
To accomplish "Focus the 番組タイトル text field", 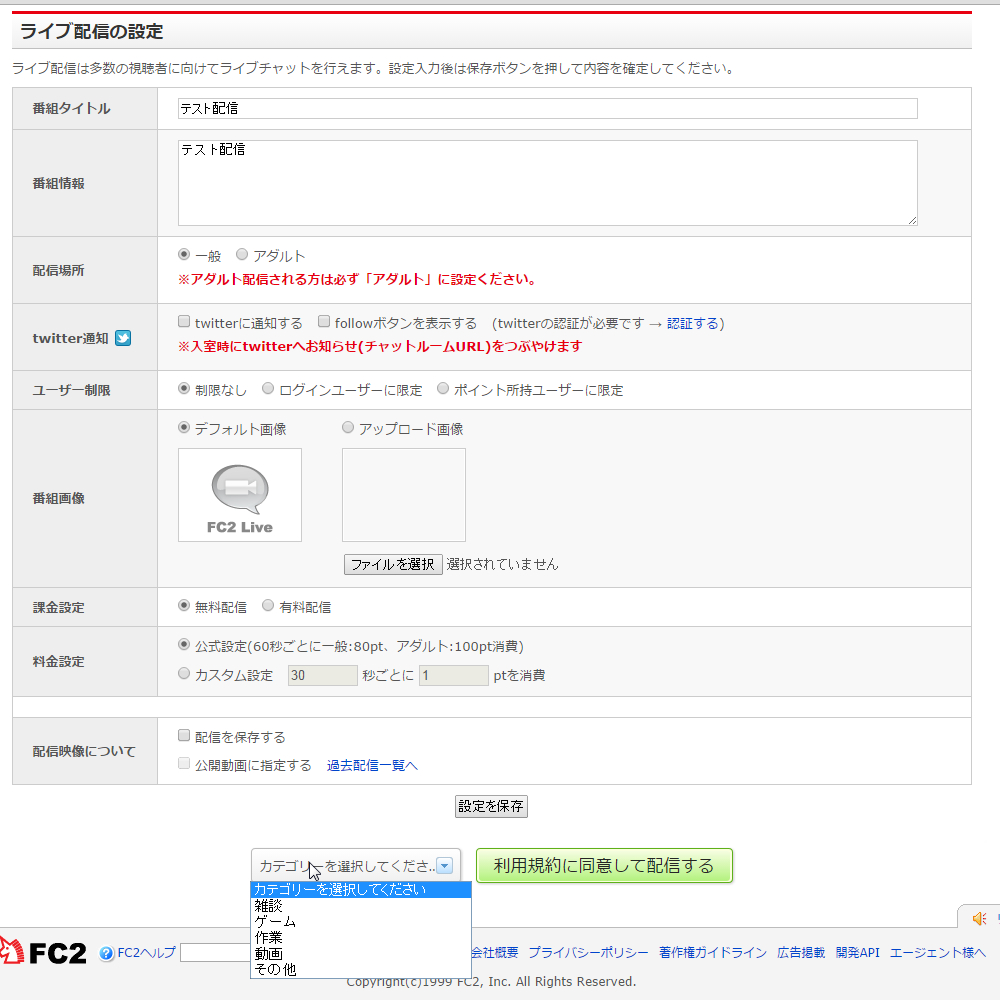I will (547, 108).
